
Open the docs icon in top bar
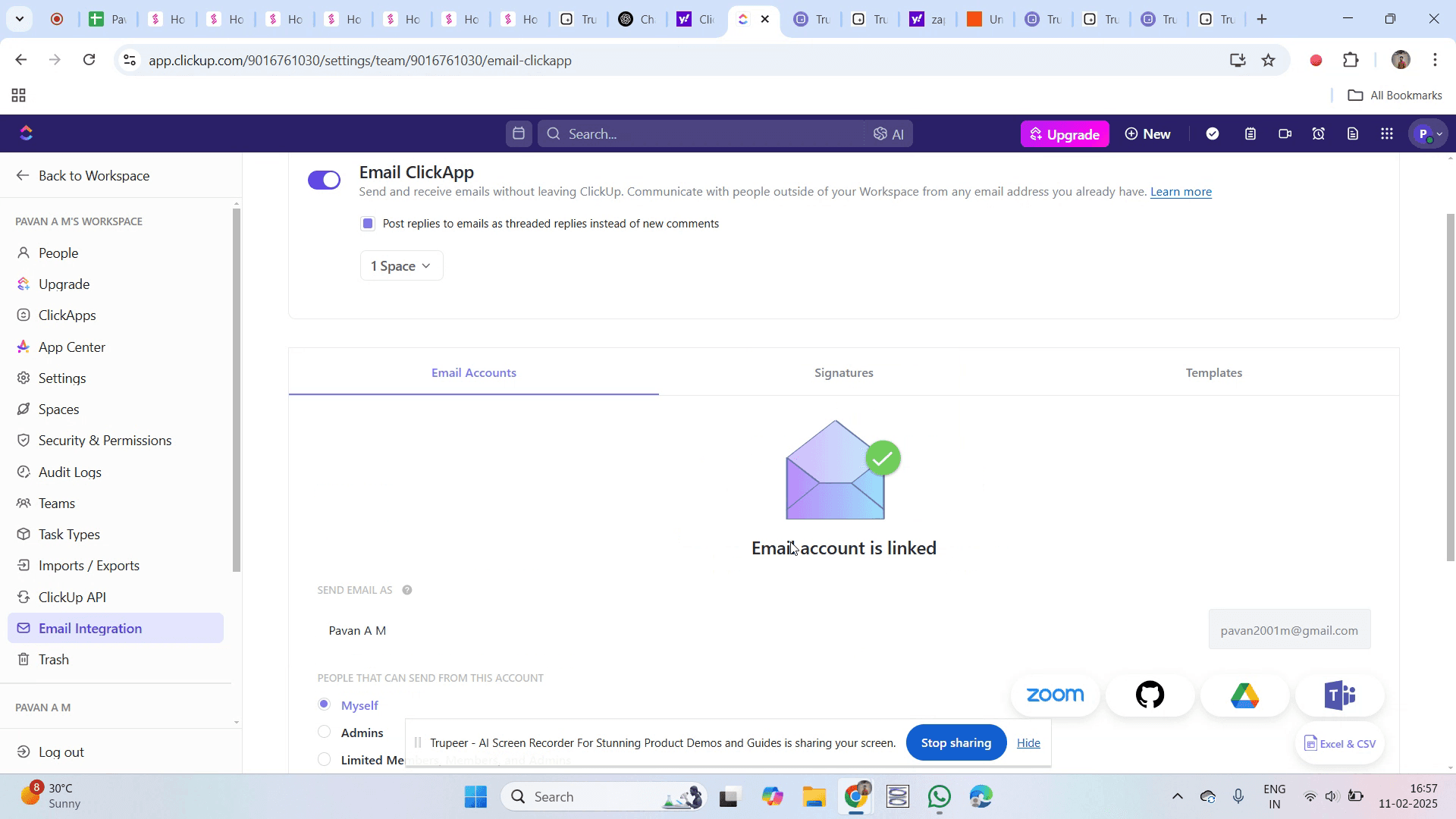(x=1353, y=134)
